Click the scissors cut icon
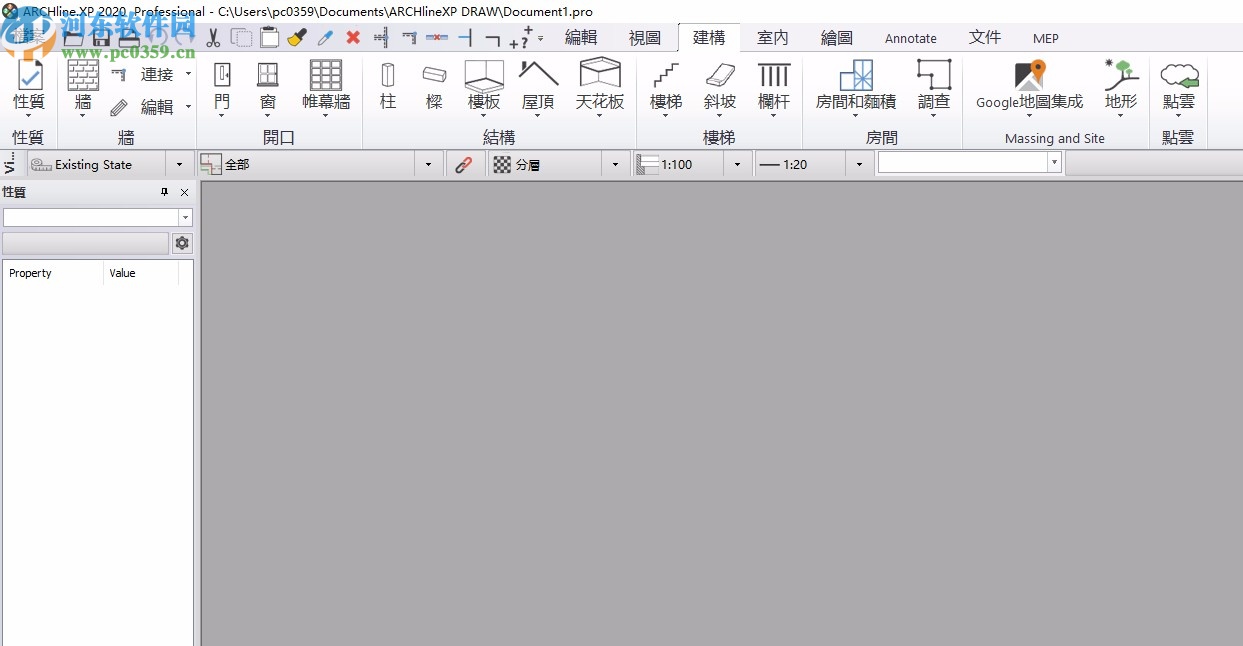The height and width of the screenshot is (646, 1243). 213,38
